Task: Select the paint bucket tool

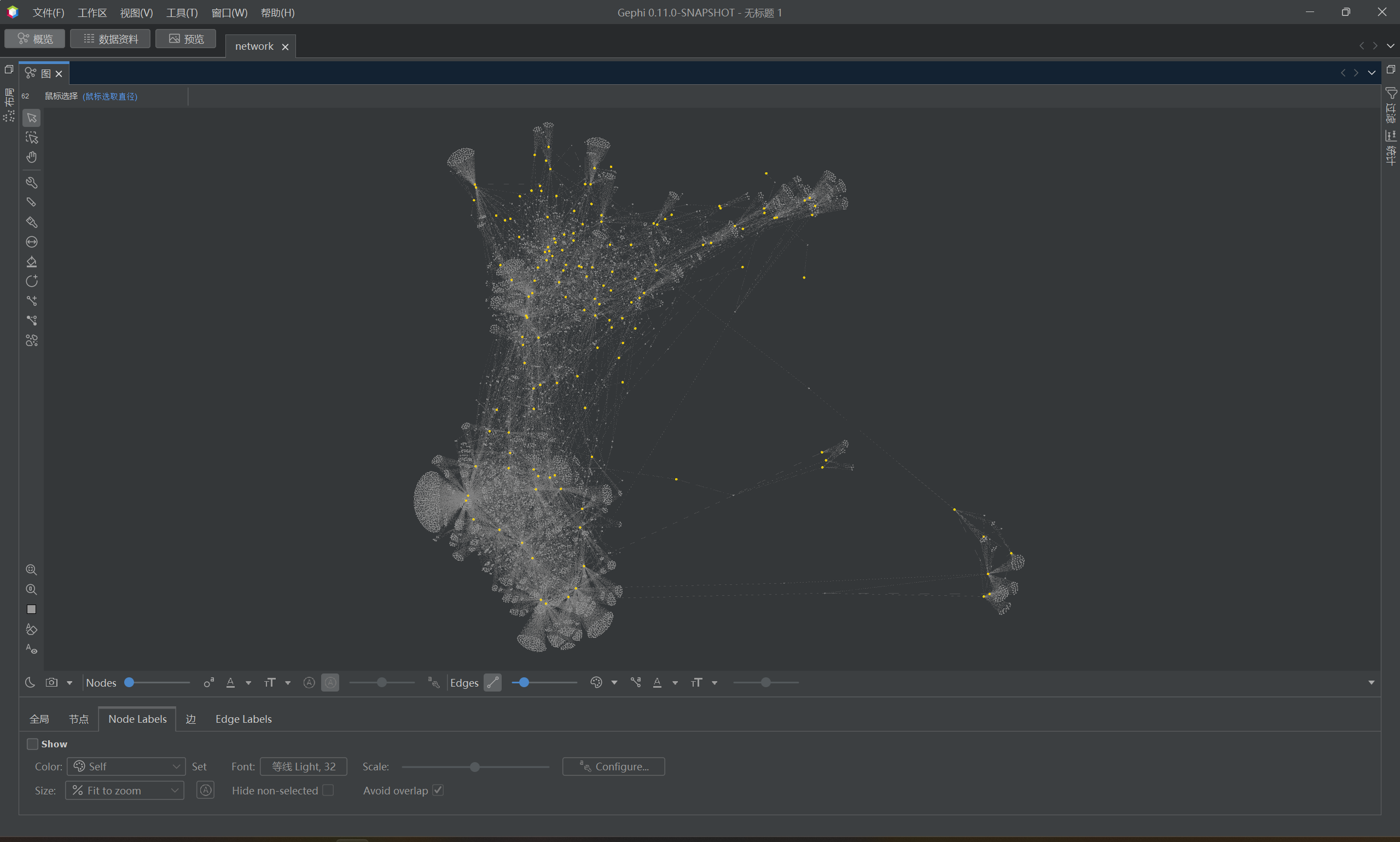Action: click(x=32, y=262)
